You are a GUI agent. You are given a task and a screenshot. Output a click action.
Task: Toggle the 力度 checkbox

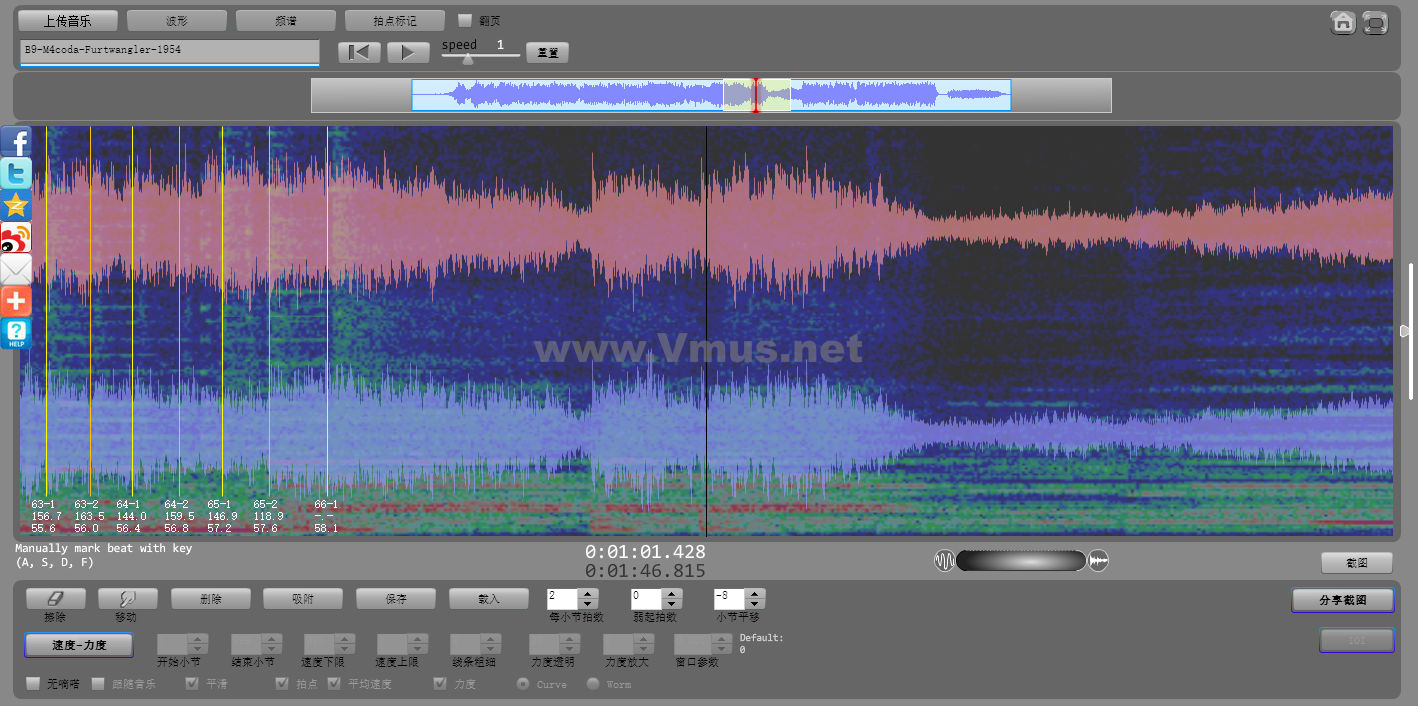440,684
